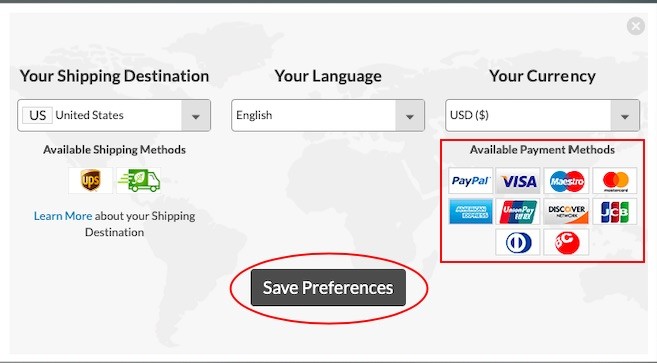Viewport: 657px width, 363px height.
Task: Click the UPS shipping method icon
Action: 91,181
